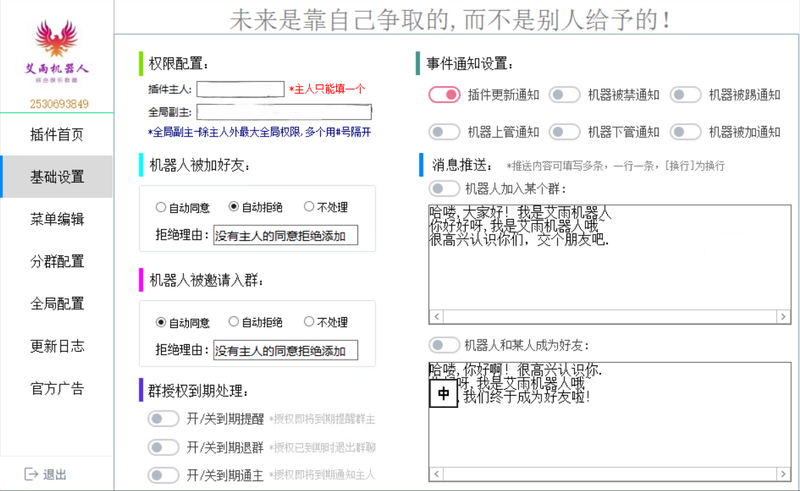Viewport: 800px width, 491px height.
Task: Click the phoenix logo of 艾雨机器人
Action: [x=57, y=38]
